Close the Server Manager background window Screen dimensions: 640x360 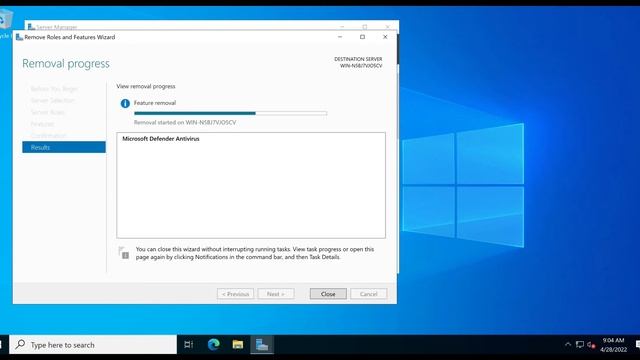coord(387,27)
